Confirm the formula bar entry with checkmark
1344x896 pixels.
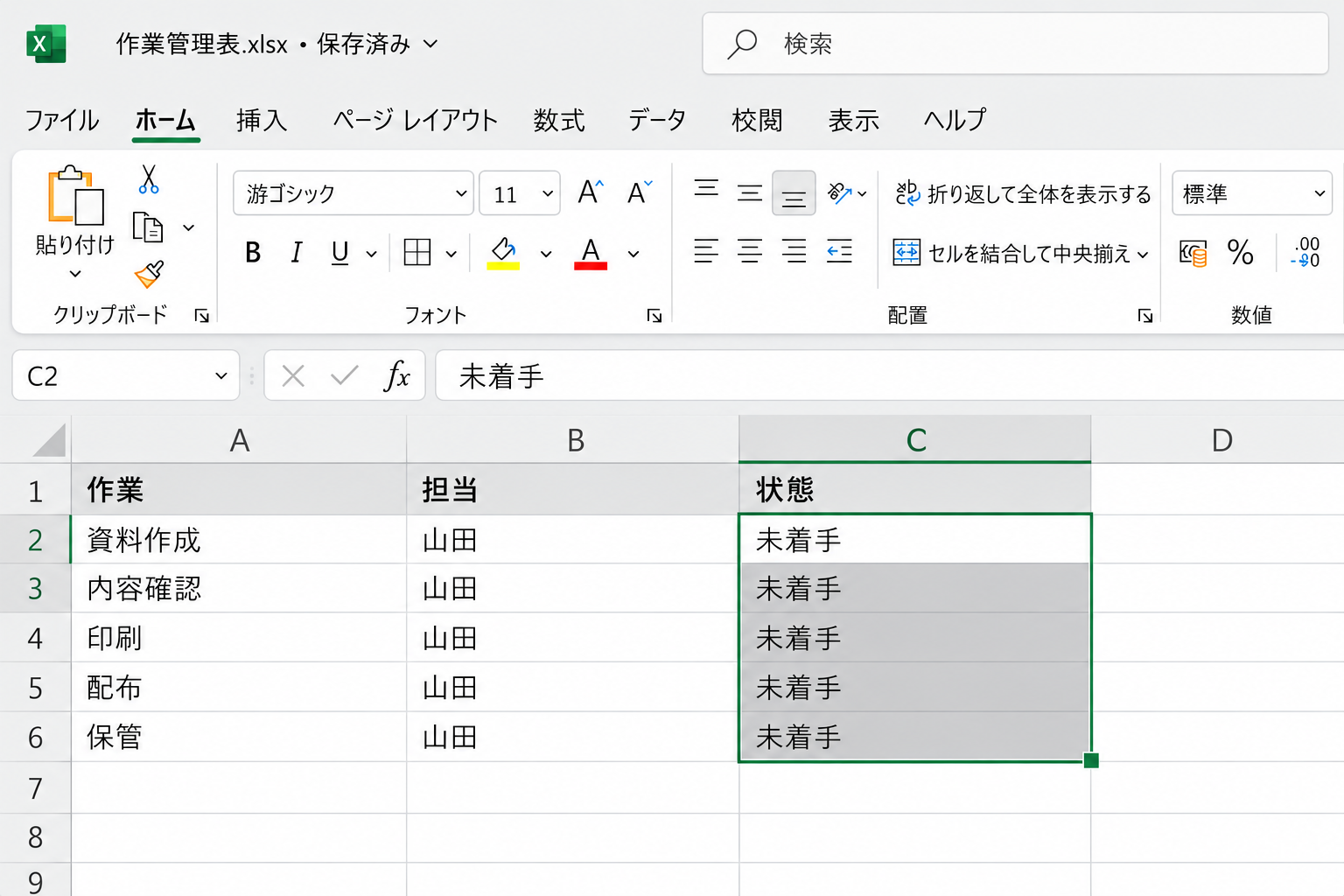(x=345, y=376)
